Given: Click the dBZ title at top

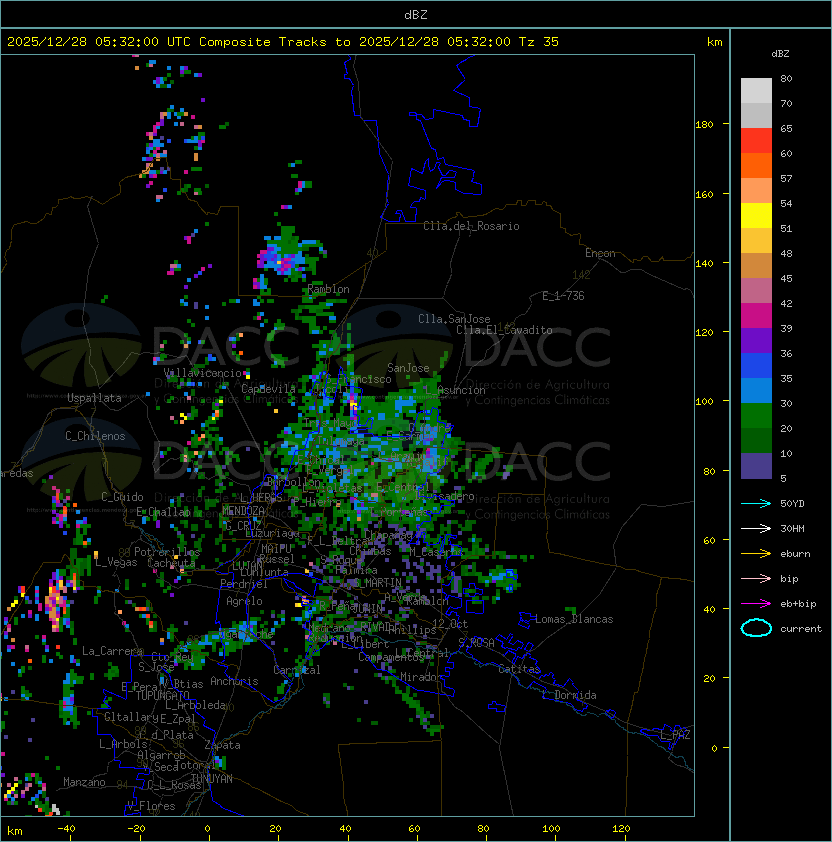Looking at the screenshot, I should pyautogui.click(x=416, y=14).
